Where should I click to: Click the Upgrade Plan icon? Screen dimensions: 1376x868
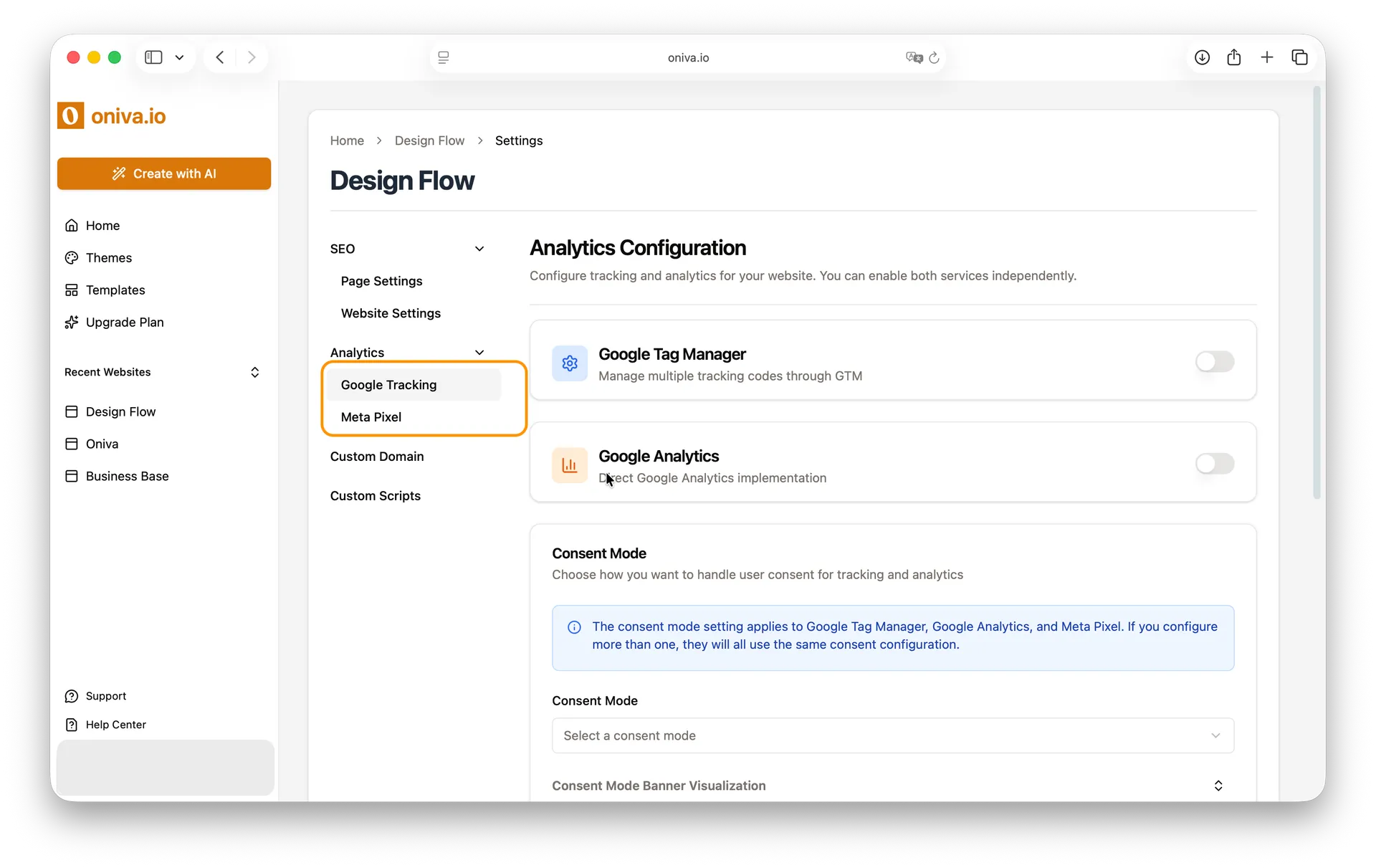[x=72, y=322]
